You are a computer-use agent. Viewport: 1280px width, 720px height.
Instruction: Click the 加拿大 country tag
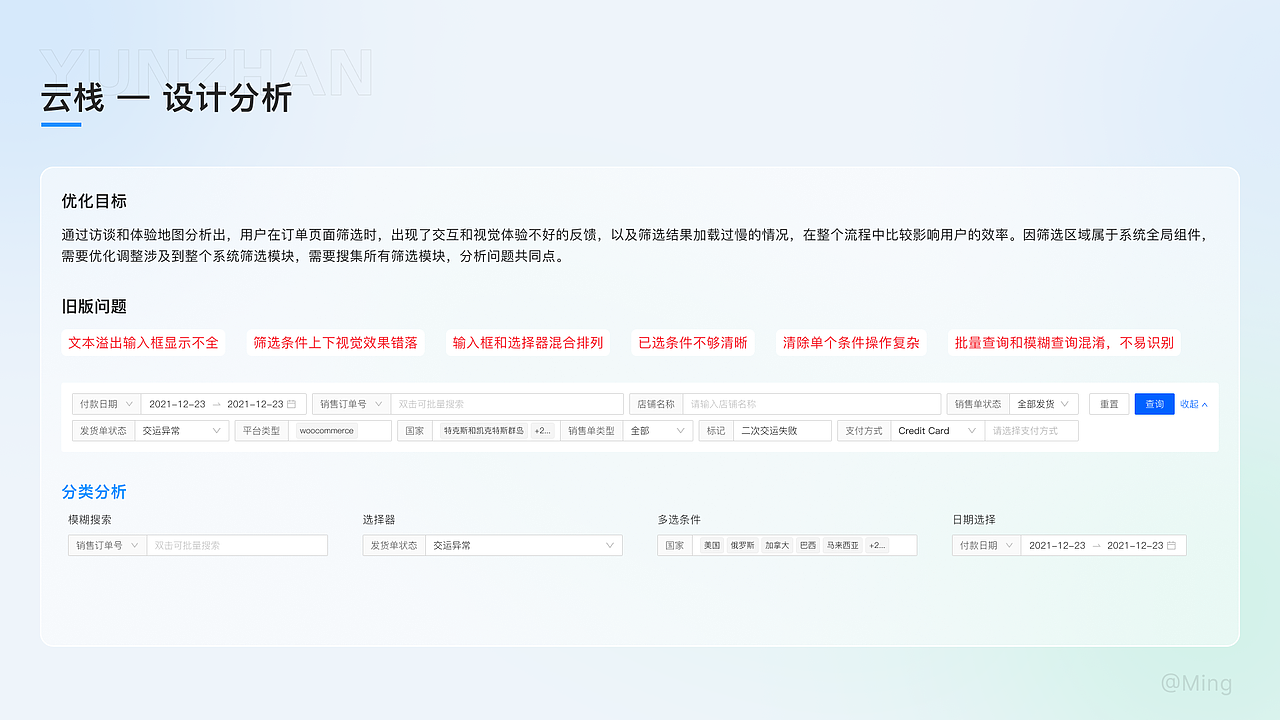pos(776,545)
